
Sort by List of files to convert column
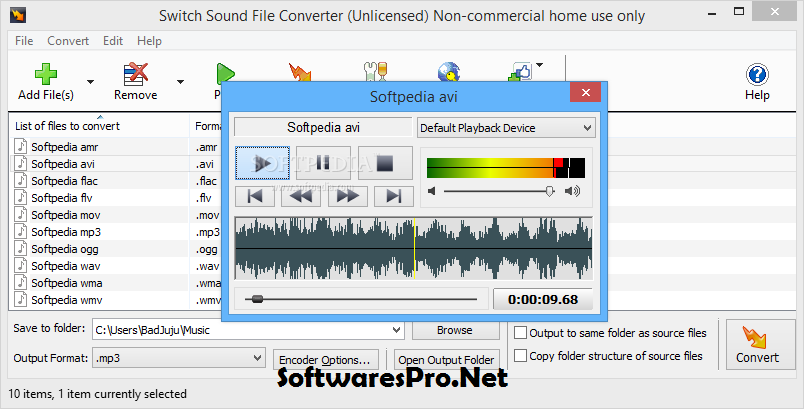(99, 126)
